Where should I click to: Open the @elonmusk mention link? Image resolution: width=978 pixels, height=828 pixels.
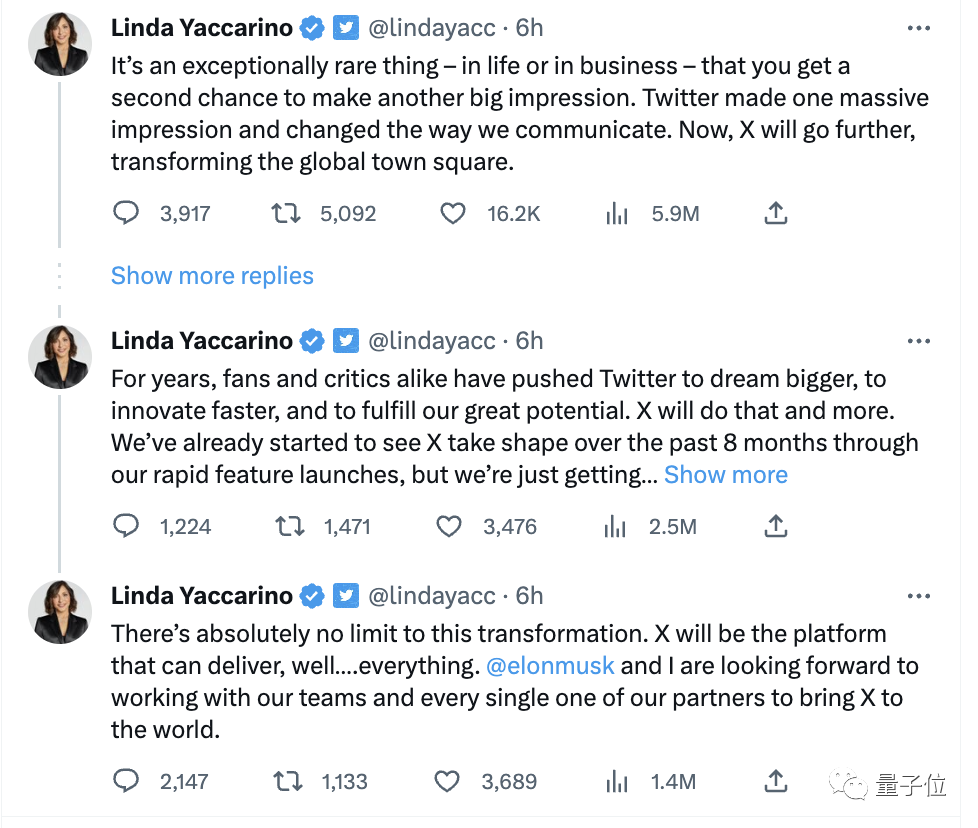tap(550, 666)
